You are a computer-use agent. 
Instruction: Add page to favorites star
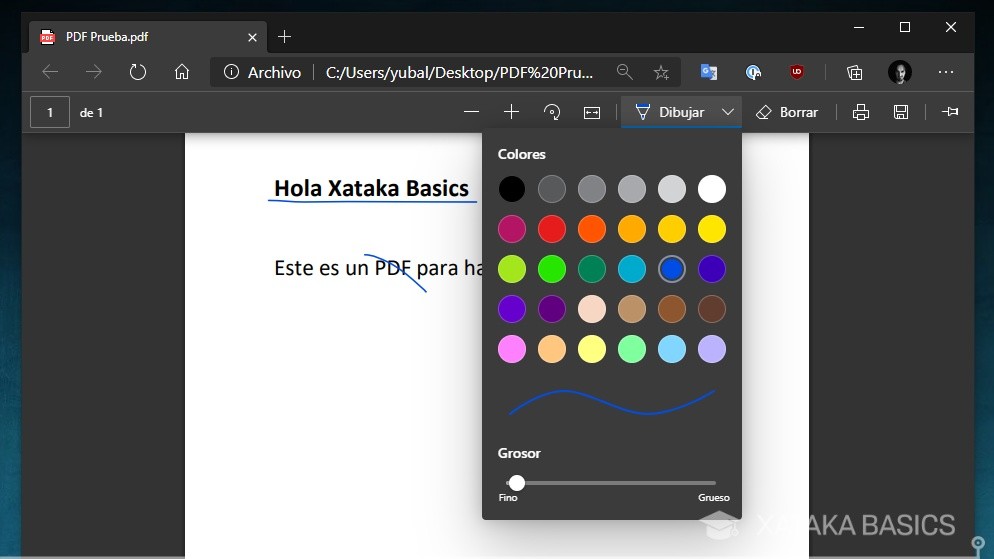pos(661,72)
